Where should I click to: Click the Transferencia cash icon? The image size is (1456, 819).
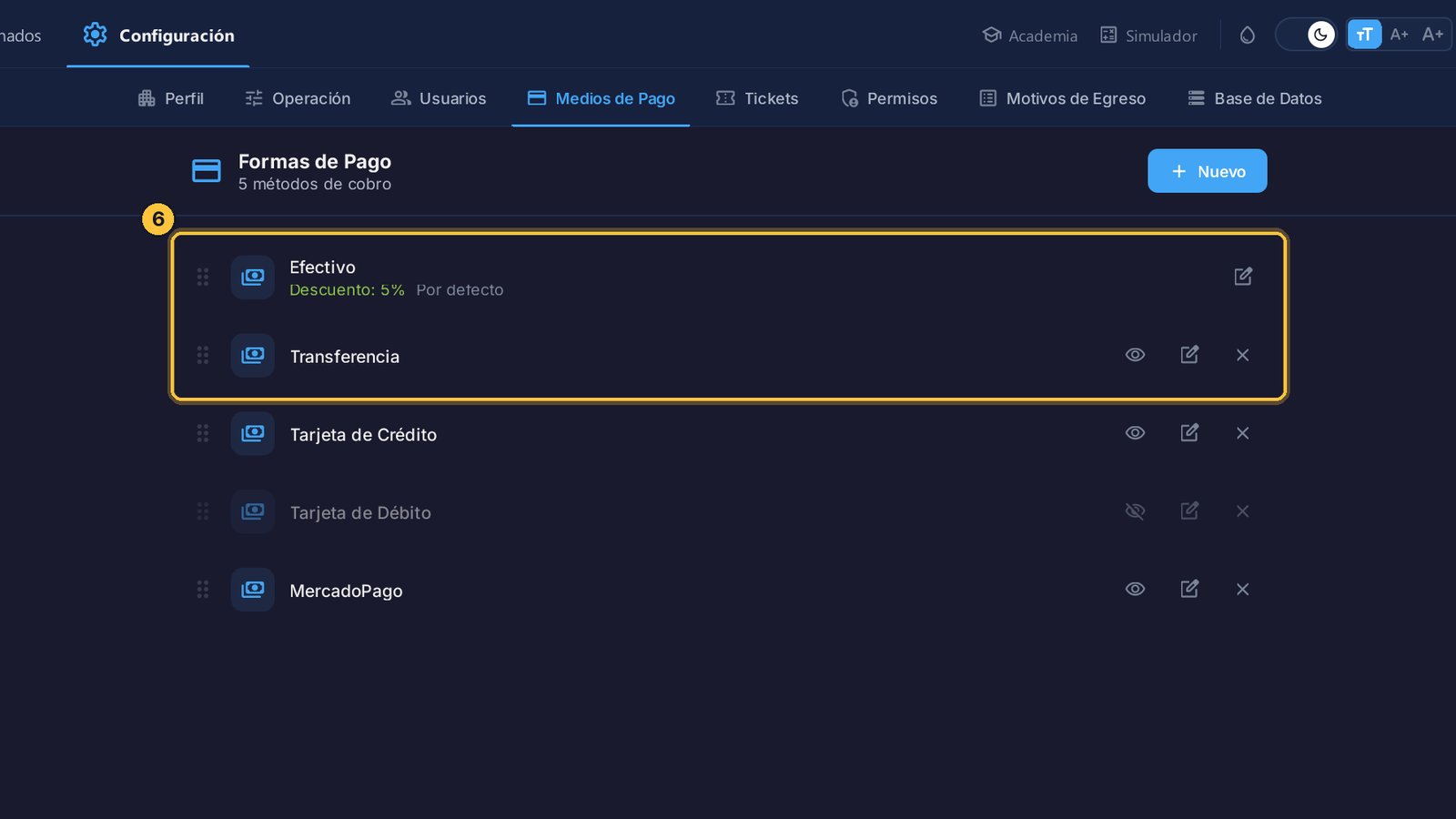(253, 355)
